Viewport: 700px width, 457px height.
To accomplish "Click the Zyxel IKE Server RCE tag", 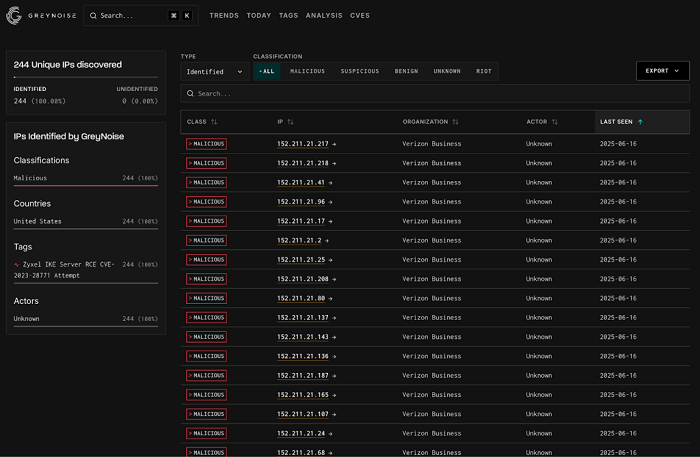I will pyautogui.click(x=64, y=270).
